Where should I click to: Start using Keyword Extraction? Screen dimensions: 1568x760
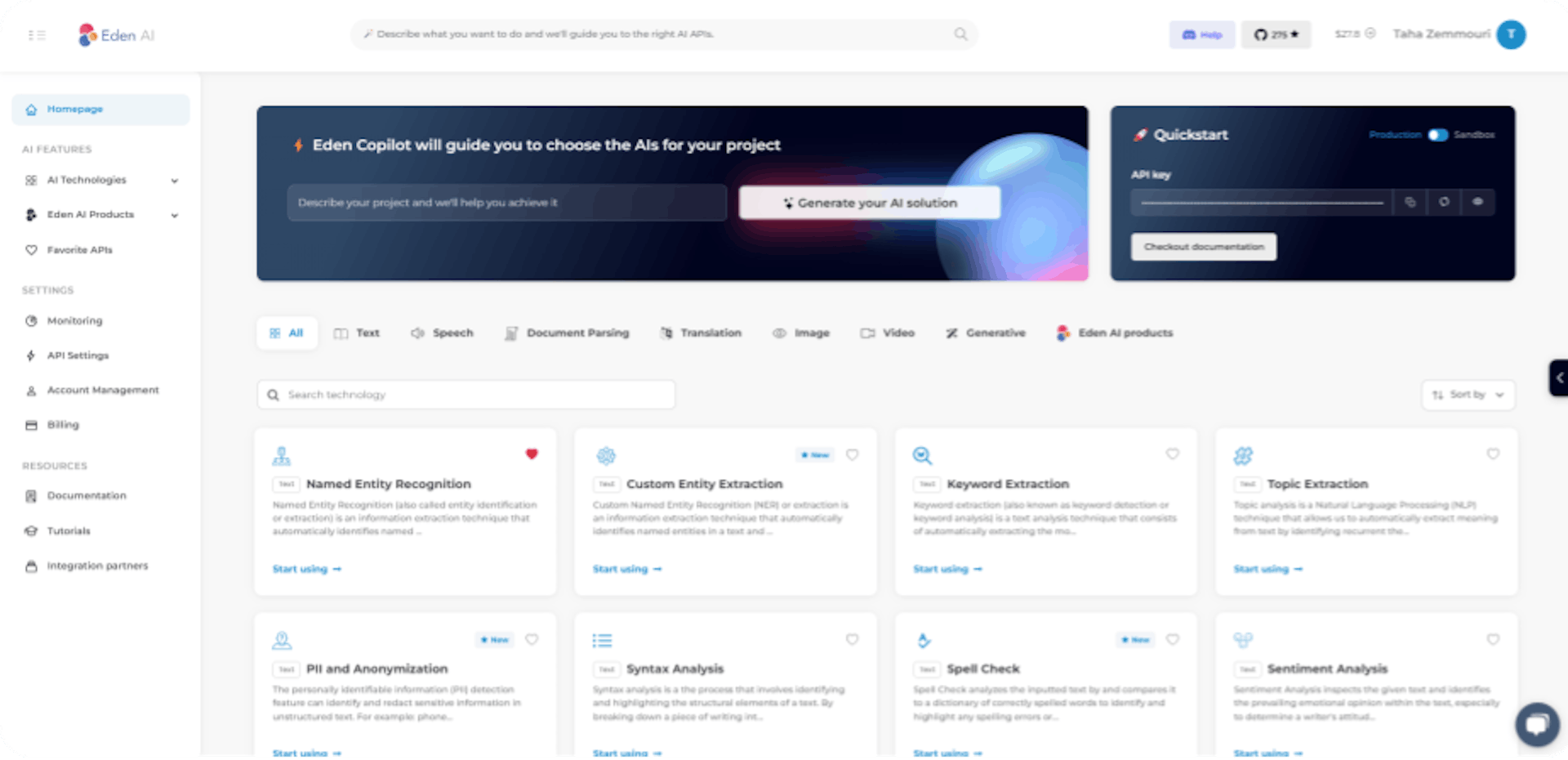tap(947, 570)
